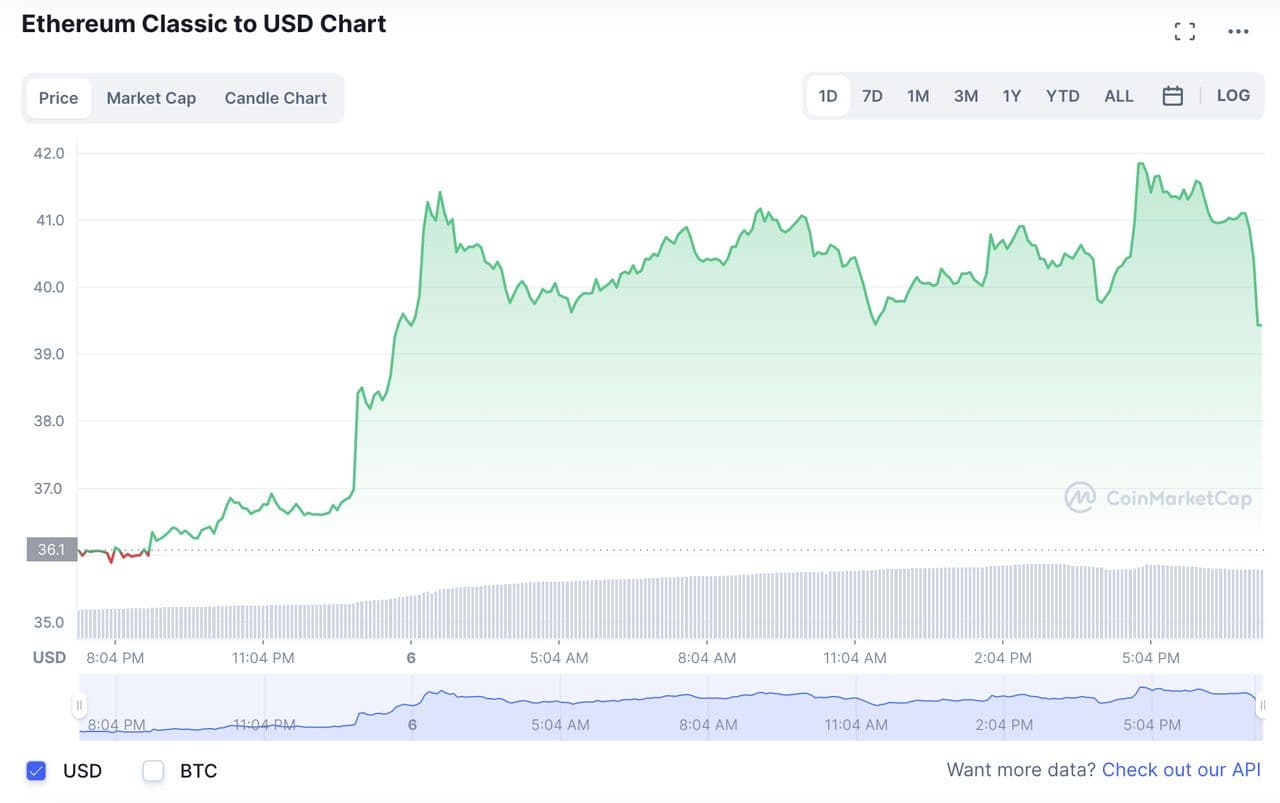Grab the left range slider handle
This screenshot has height=803, width=1280.
pyautogui.click(x=79, y=706)
